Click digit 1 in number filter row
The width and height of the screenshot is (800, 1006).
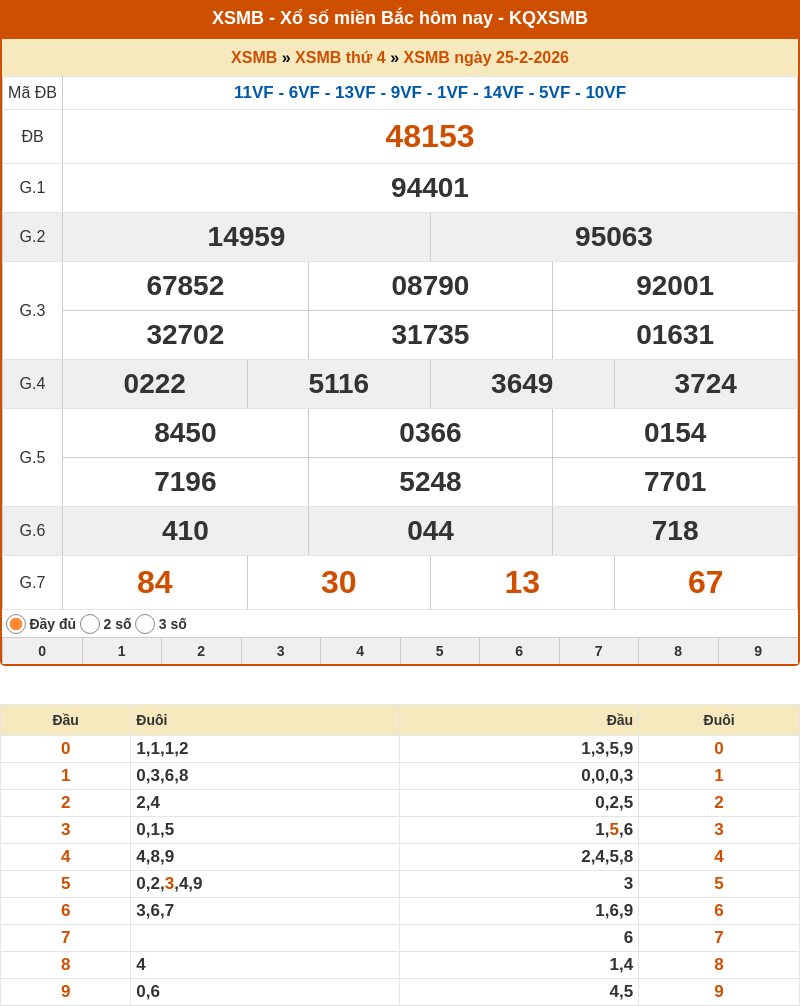(x=122, y=651)
